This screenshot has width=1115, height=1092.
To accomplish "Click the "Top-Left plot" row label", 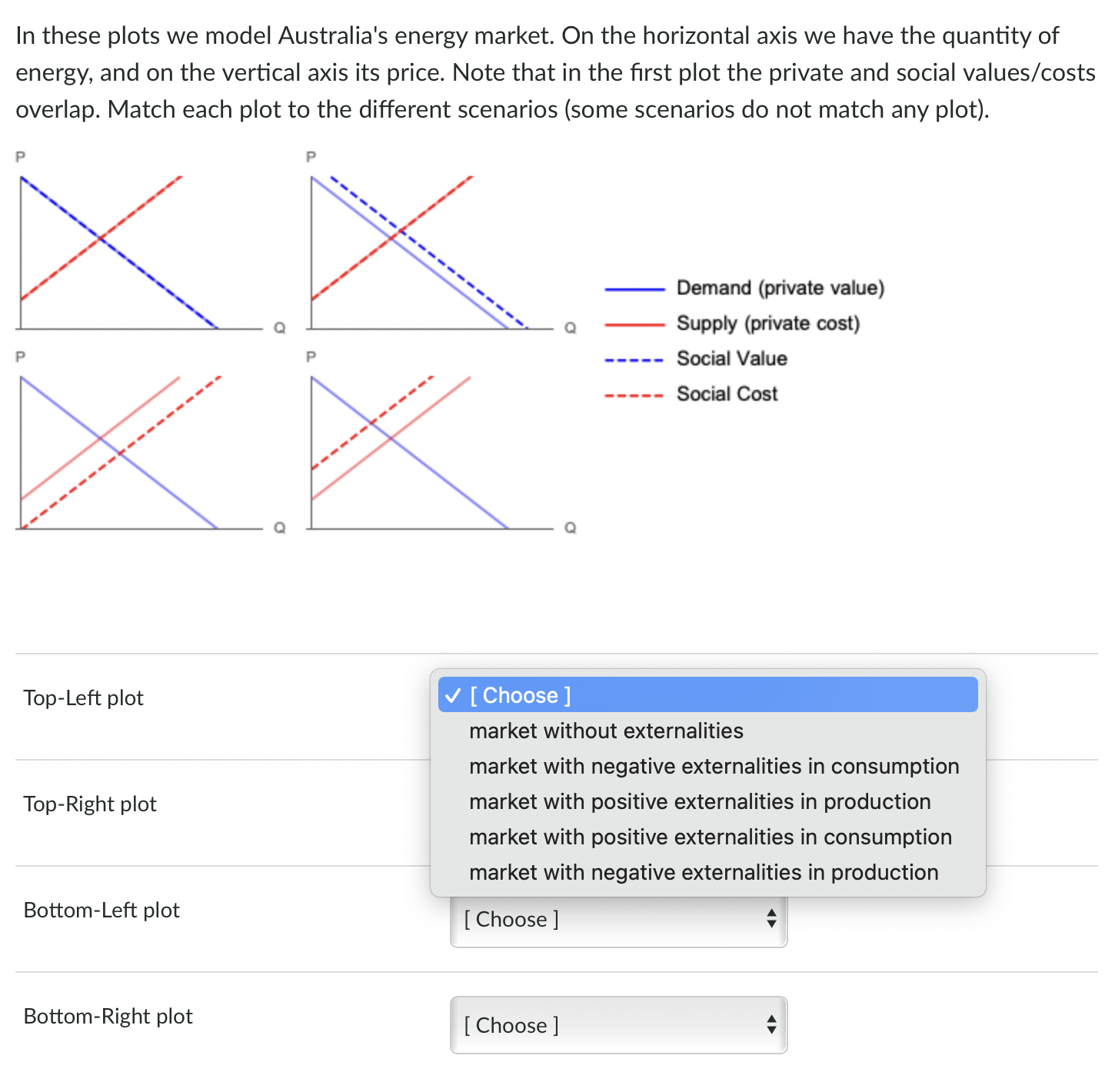I will pos(83,697).
